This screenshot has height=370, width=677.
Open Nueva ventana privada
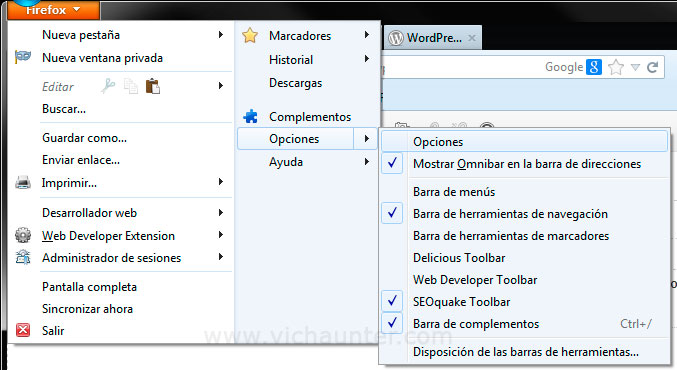[102, 58]
